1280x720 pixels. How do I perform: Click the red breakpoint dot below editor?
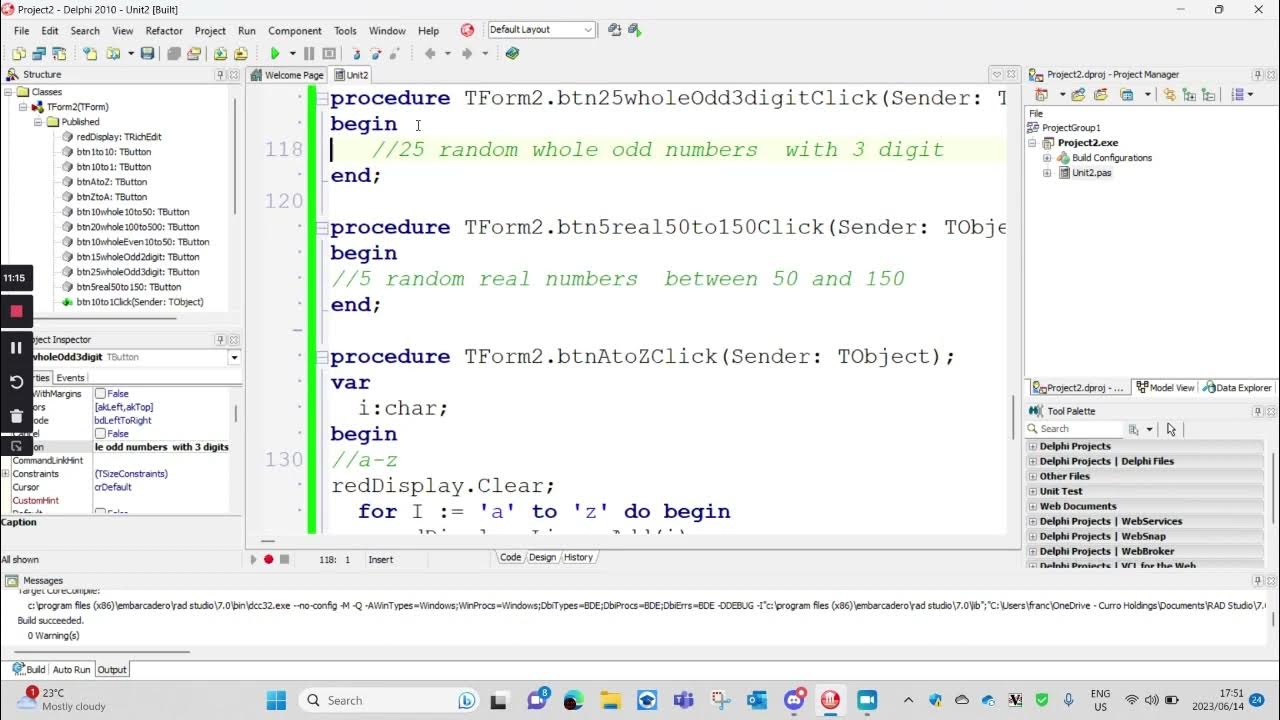[x=268, y=559]
